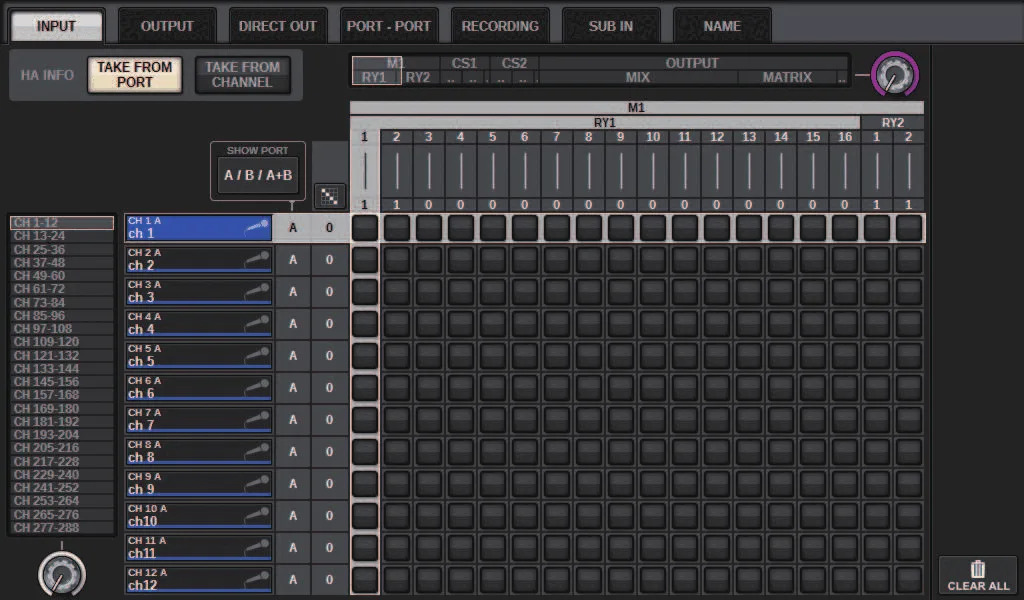Open the SUB IN tab
Image resolution: width=1024 pixels, height=600 pixels.
(611, 26)
